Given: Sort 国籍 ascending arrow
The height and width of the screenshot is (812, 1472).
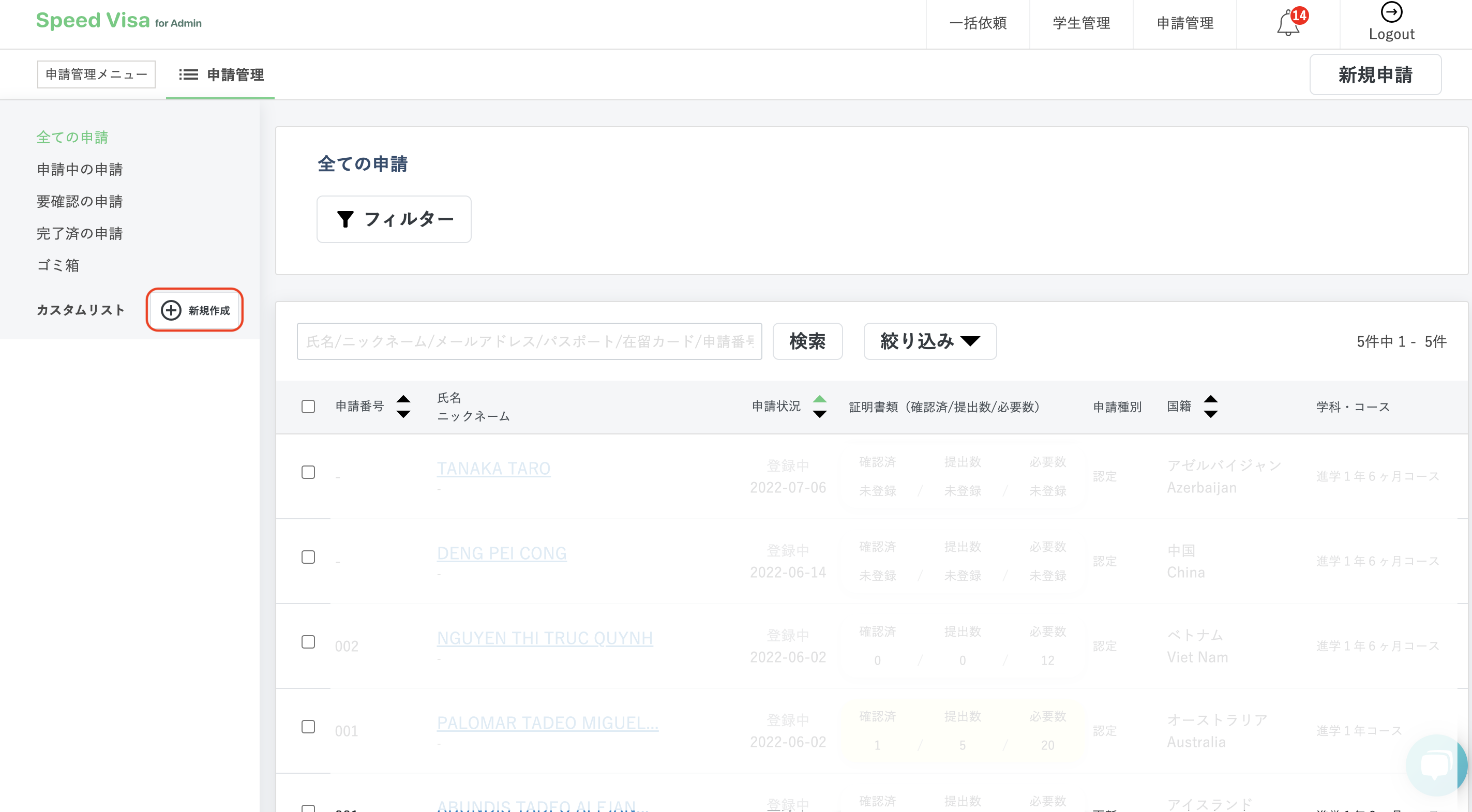Looking at the screenshot, I should click(1210, 399).
